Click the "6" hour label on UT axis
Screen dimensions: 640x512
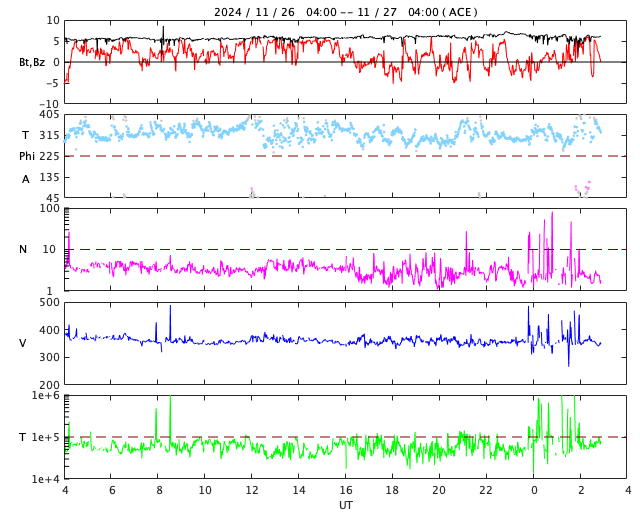[112, 490]
